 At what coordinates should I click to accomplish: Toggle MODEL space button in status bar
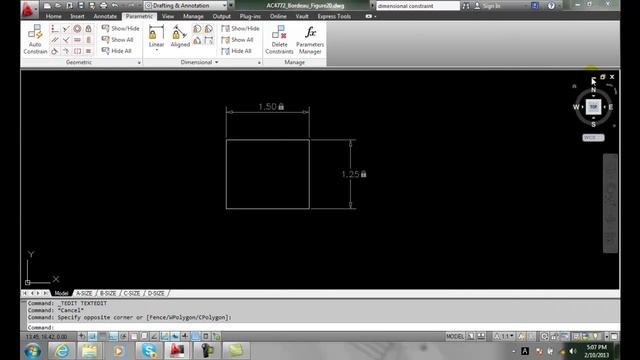pos(455,336)
